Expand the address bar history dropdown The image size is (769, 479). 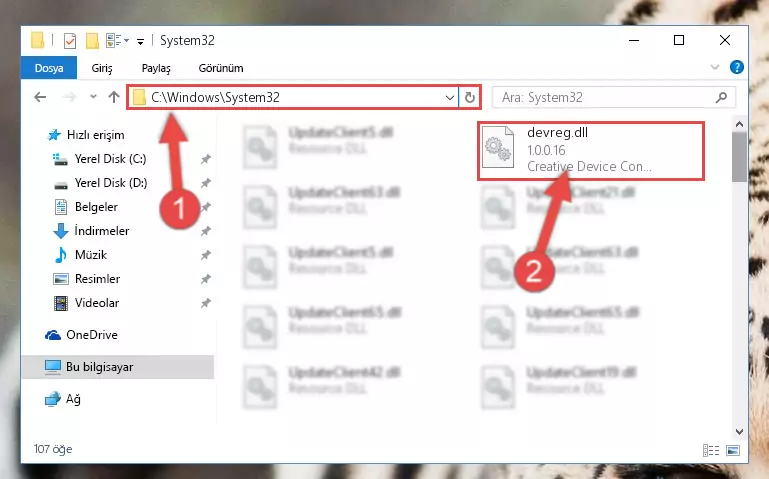(449, 98)
